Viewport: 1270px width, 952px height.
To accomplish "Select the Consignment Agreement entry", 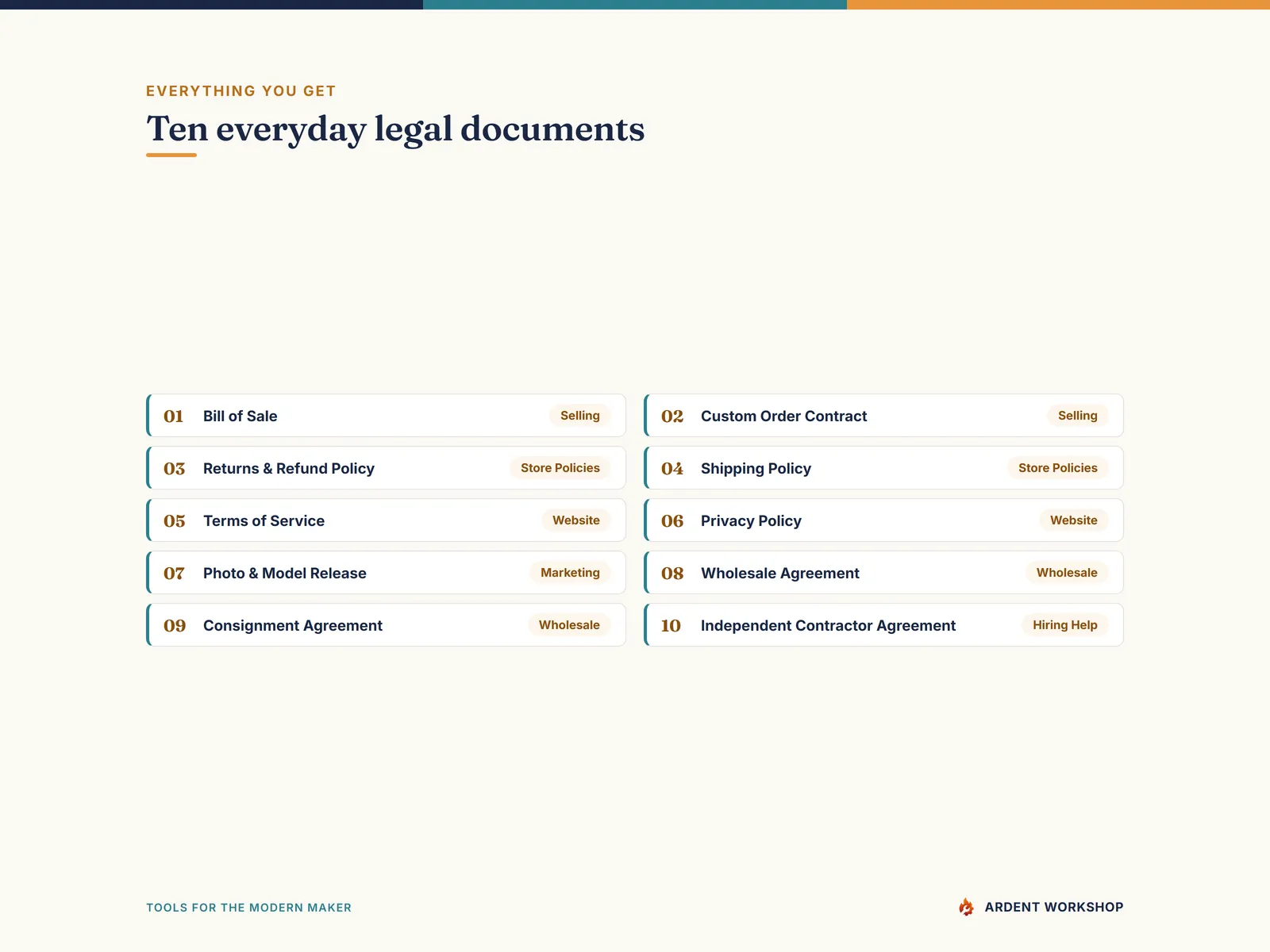I will pyautogui.click(x=386, y=625).
